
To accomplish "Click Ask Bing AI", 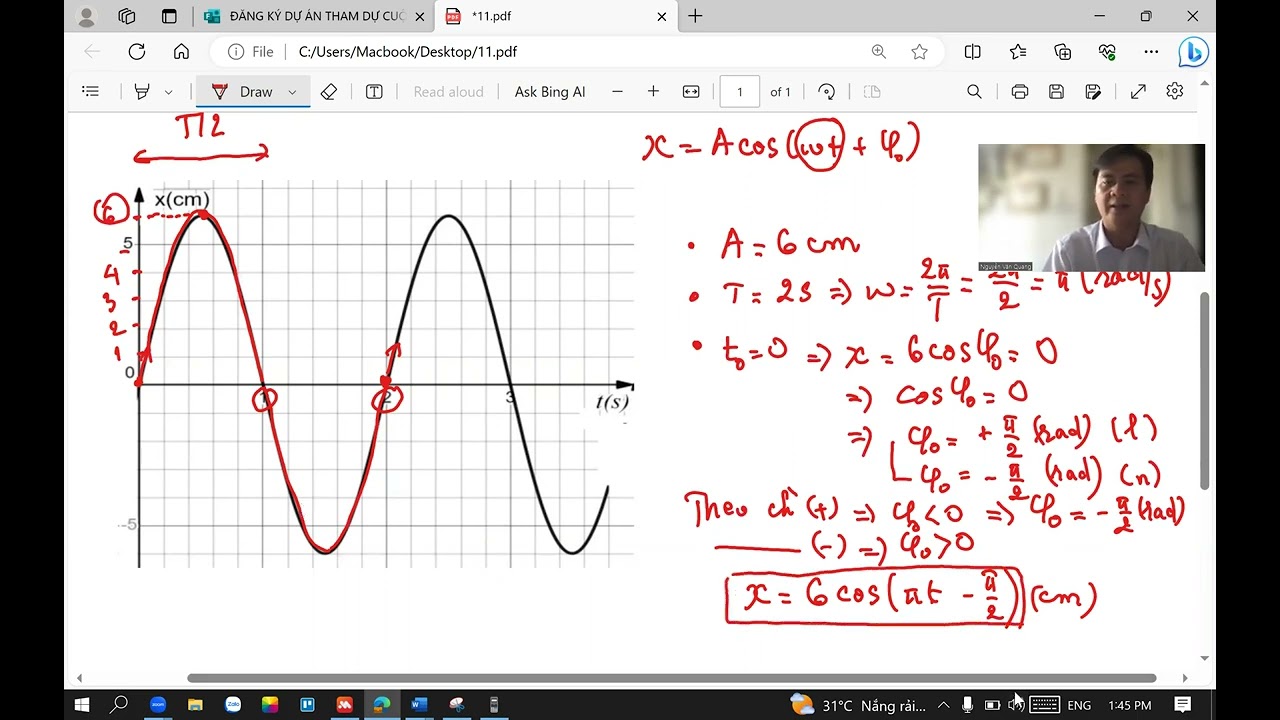I will tap(550, 92).
